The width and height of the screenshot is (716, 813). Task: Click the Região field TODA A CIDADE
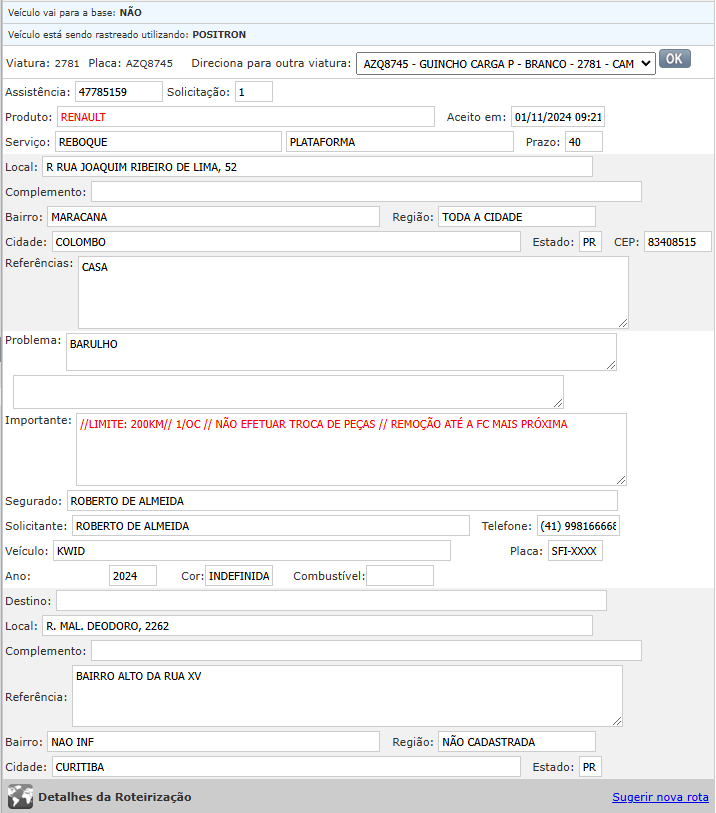pos(517,217)
